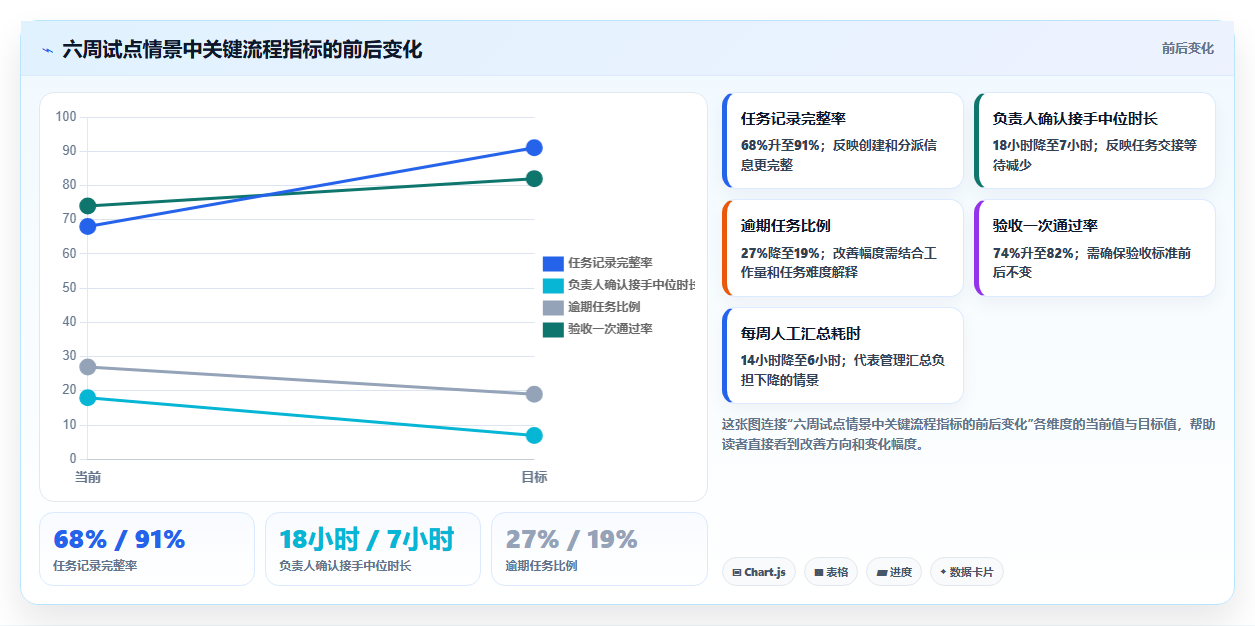
Task: Click the title 六周试点情景中关键流程指标的前后变化
Action: click(242, 50)
